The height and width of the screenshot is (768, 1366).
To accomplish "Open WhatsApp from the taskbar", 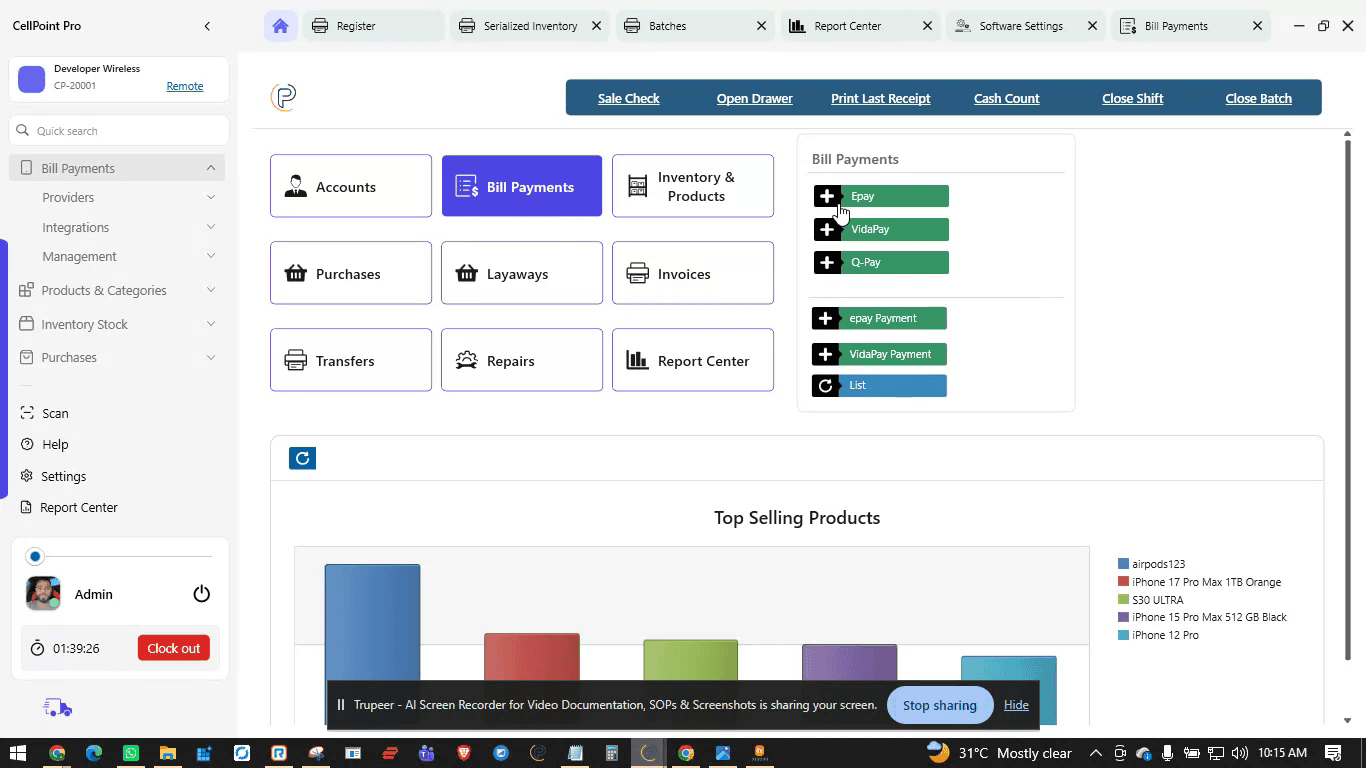I will tap(131, 753).
